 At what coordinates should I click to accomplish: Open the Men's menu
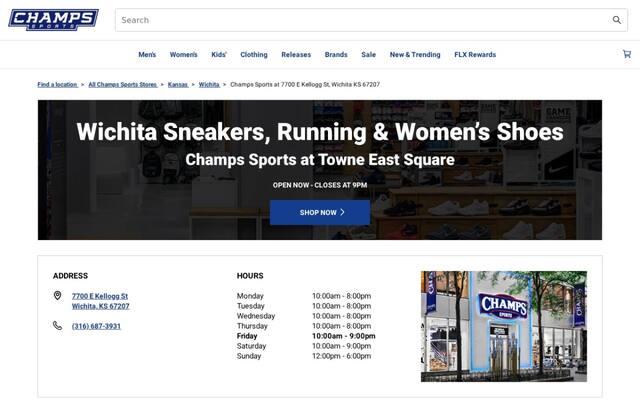coord(147,55)
